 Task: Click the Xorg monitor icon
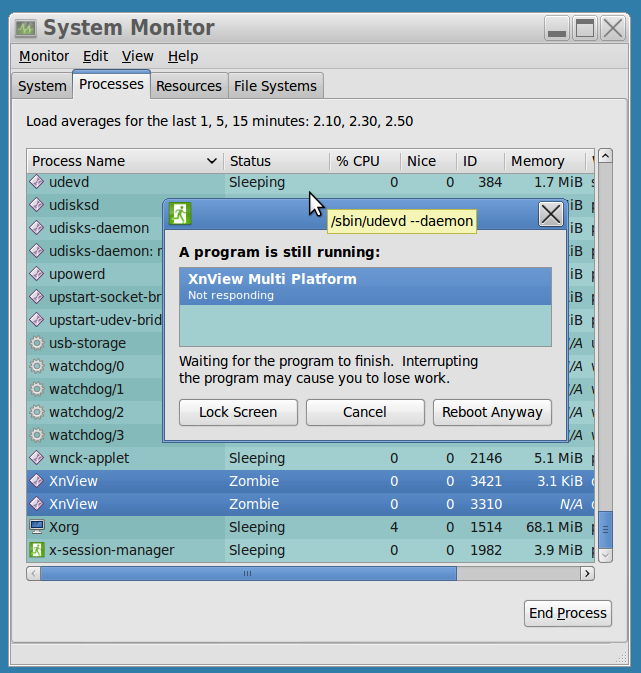pos(36,527)
